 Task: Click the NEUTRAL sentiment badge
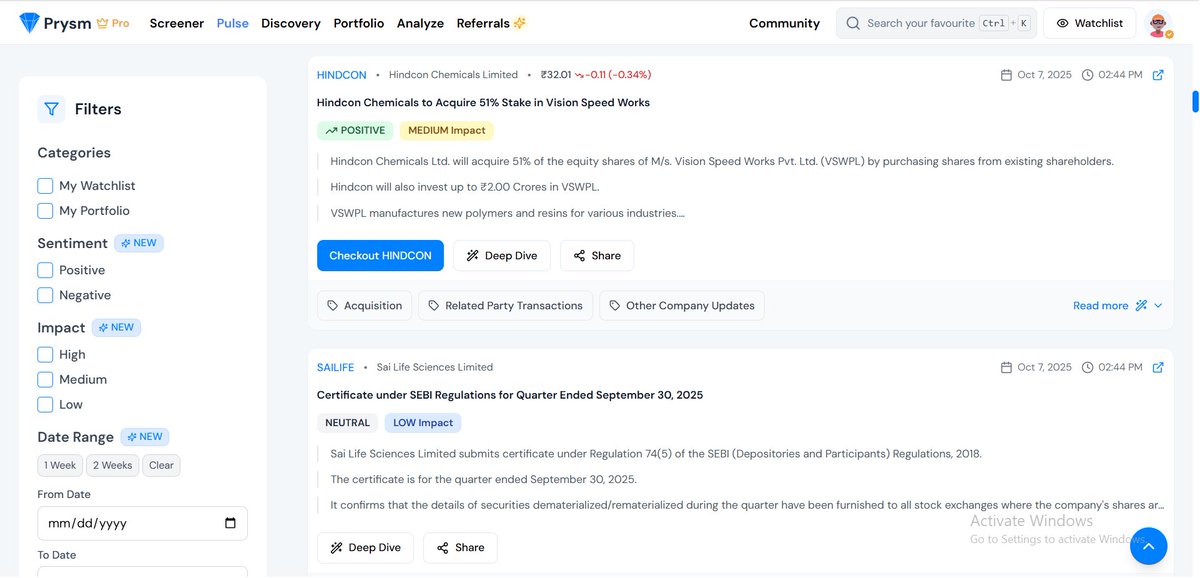348,423
